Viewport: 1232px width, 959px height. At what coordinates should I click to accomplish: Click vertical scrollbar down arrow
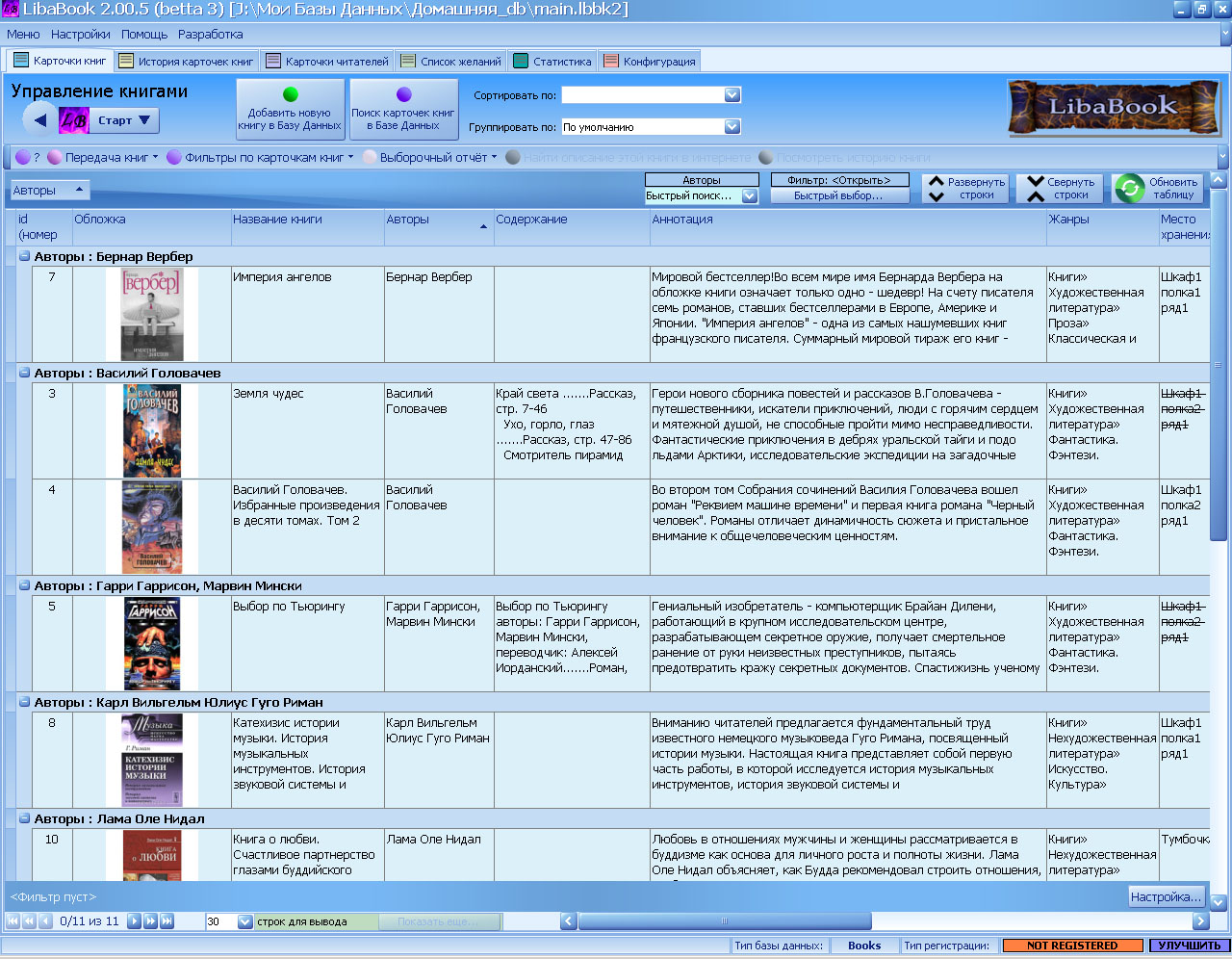click(x=1219, y=903)
